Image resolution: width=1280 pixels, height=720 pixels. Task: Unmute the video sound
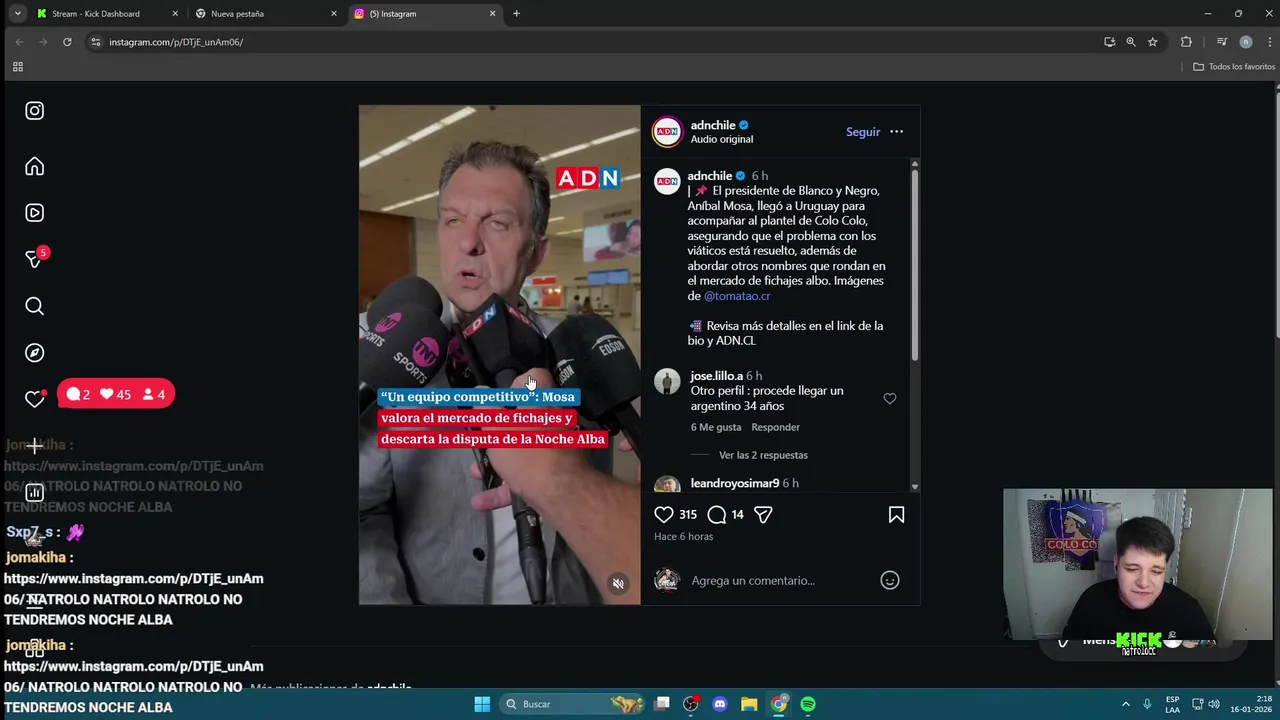tap(618, 584)
